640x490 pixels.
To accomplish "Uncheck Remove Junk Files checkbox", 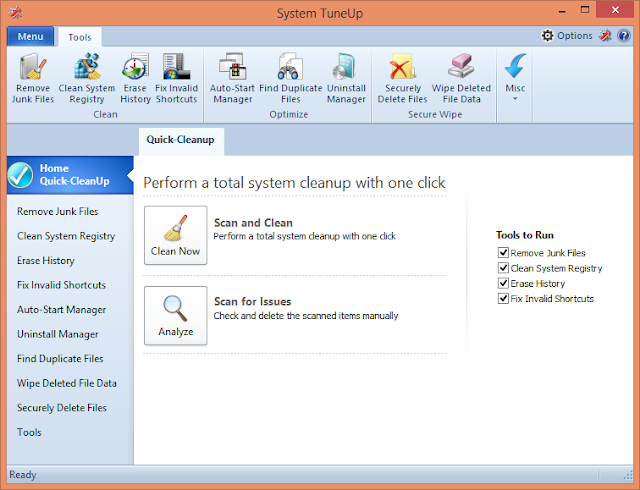I will coord(503,253).
